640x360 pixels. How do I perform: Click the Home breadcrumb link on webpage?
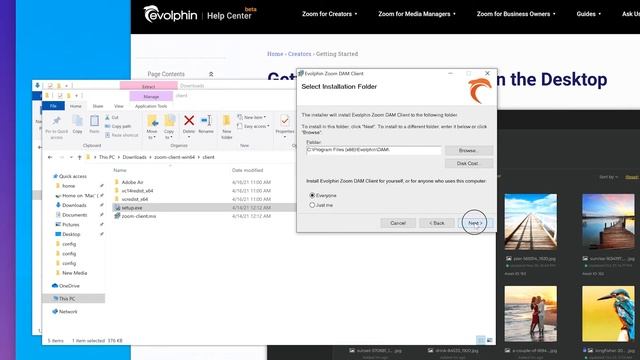click(275, 54)
